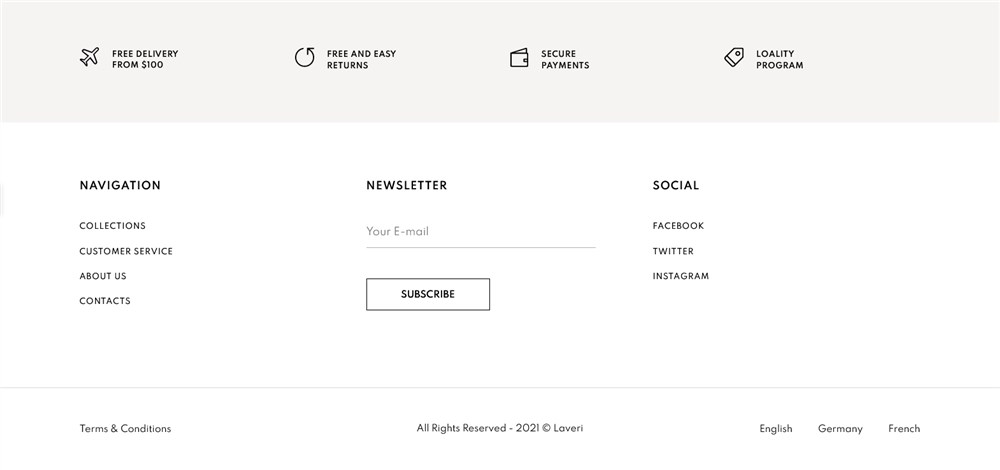Click the price tag loyalty icon

pyautogui.click(x=734, y=57)
